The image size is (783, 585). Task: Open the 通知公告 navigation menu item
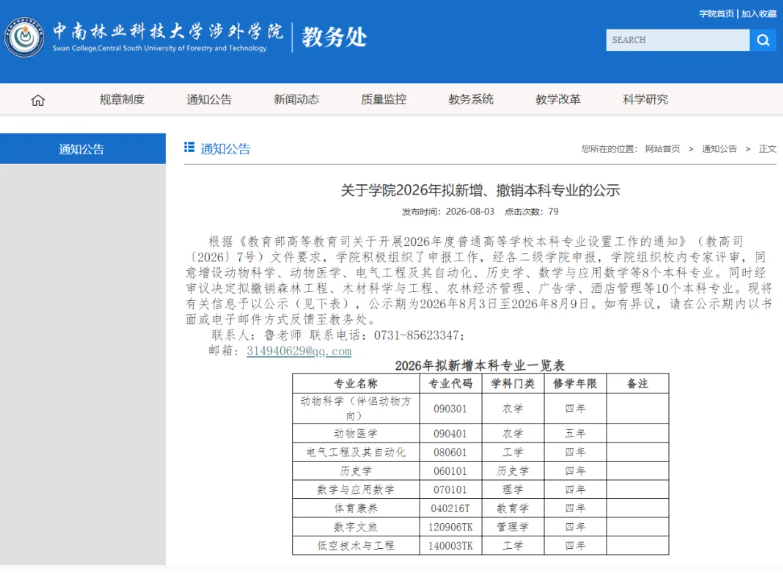(209, 99)
